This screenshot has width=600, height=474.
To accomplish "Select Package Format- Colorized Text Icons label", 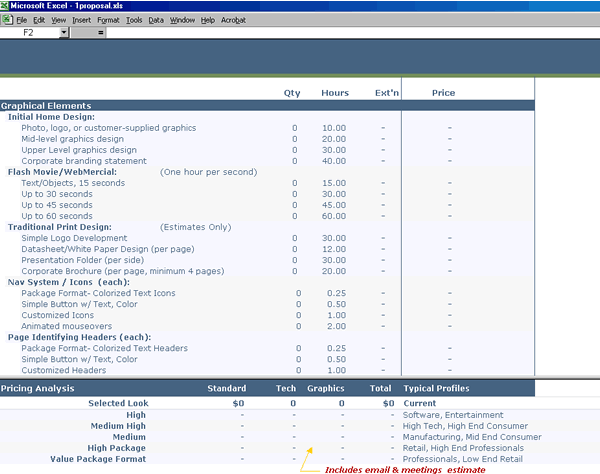I will pyautogui.click(x=98, y=293).
